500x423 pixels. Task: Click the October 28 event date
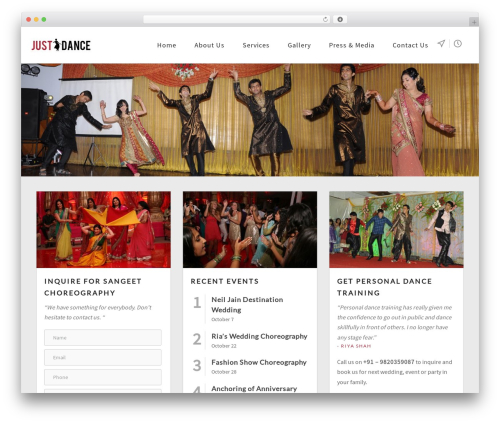224,372
